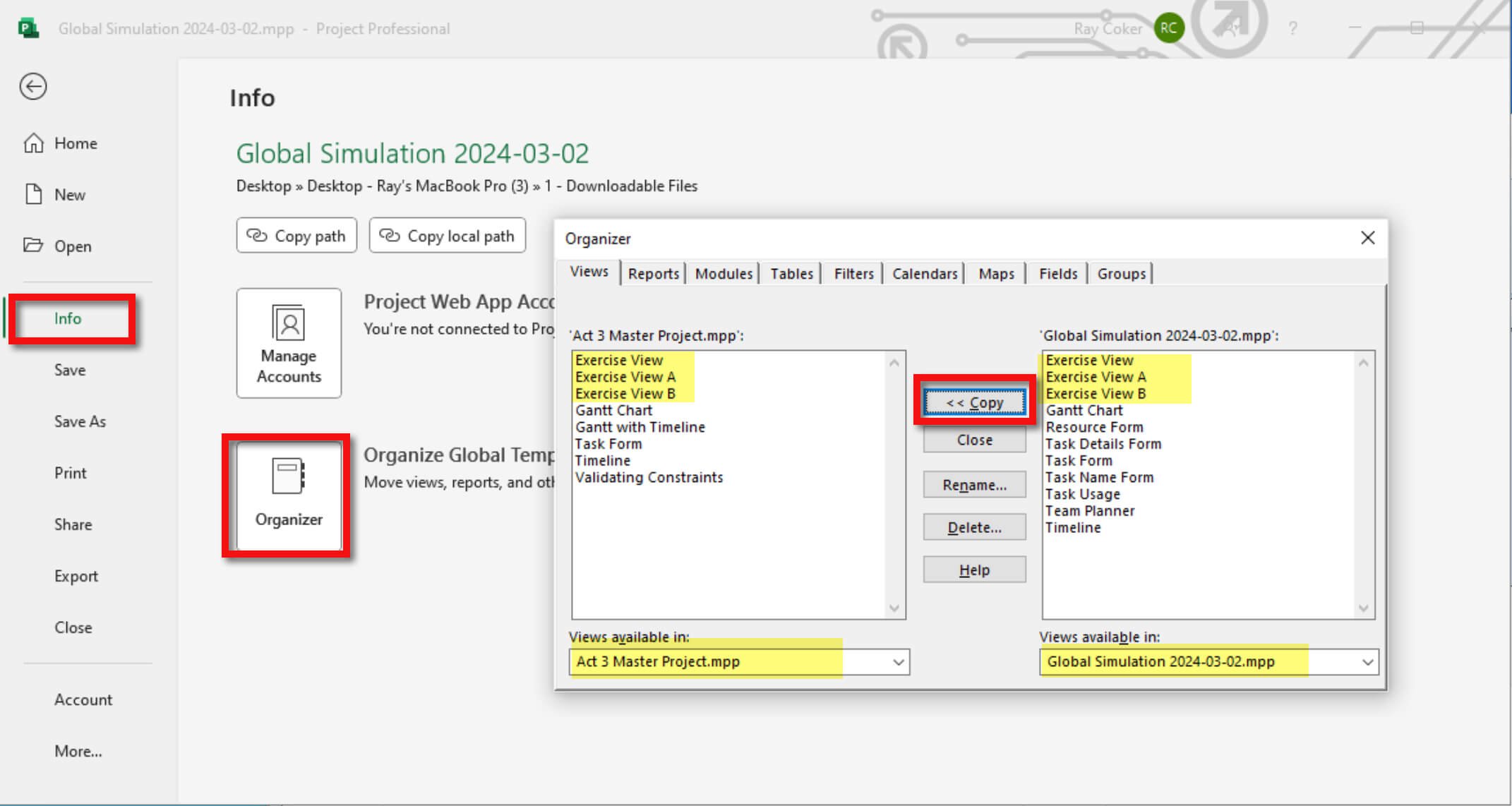Select Gantt Chart in right list

click(1084, 411)
